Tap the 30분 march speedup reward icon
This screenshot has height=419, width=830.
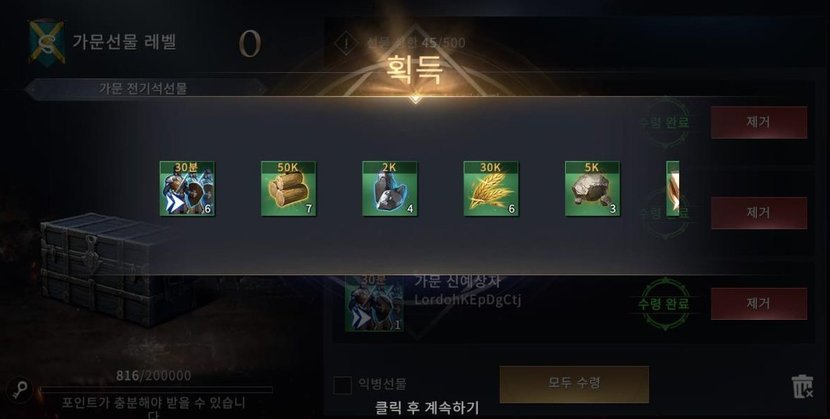coord(187,188)
